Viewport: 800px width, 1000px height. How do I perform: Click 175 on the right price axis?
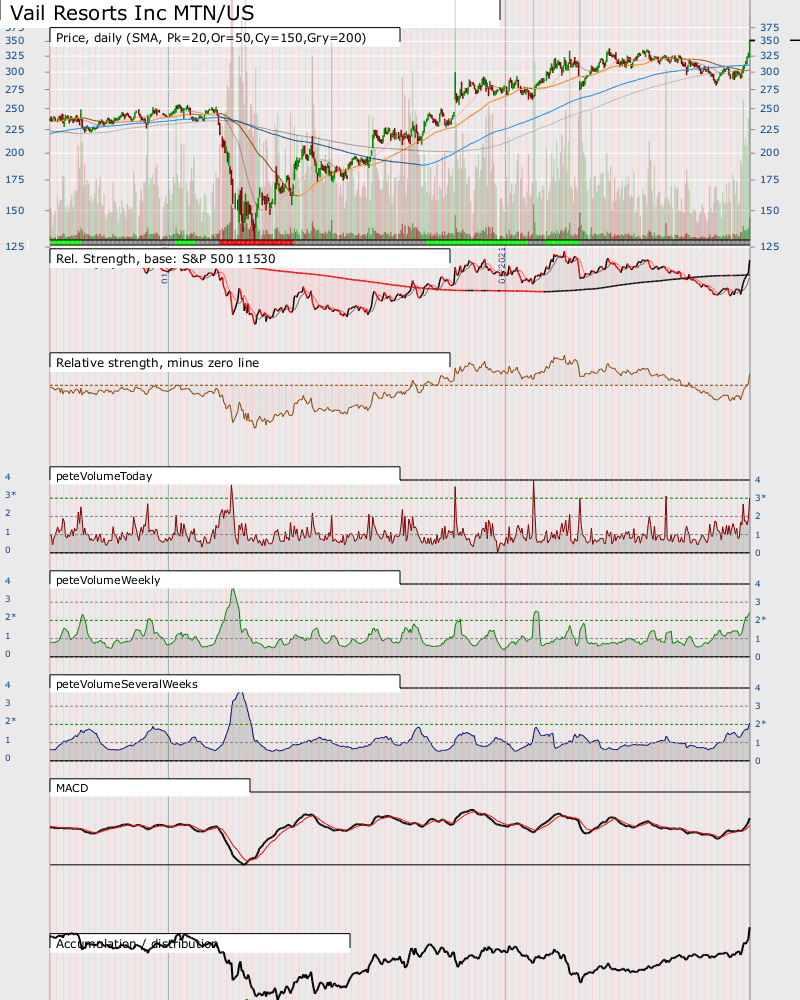pyautogui.click(x=769, y=180)
